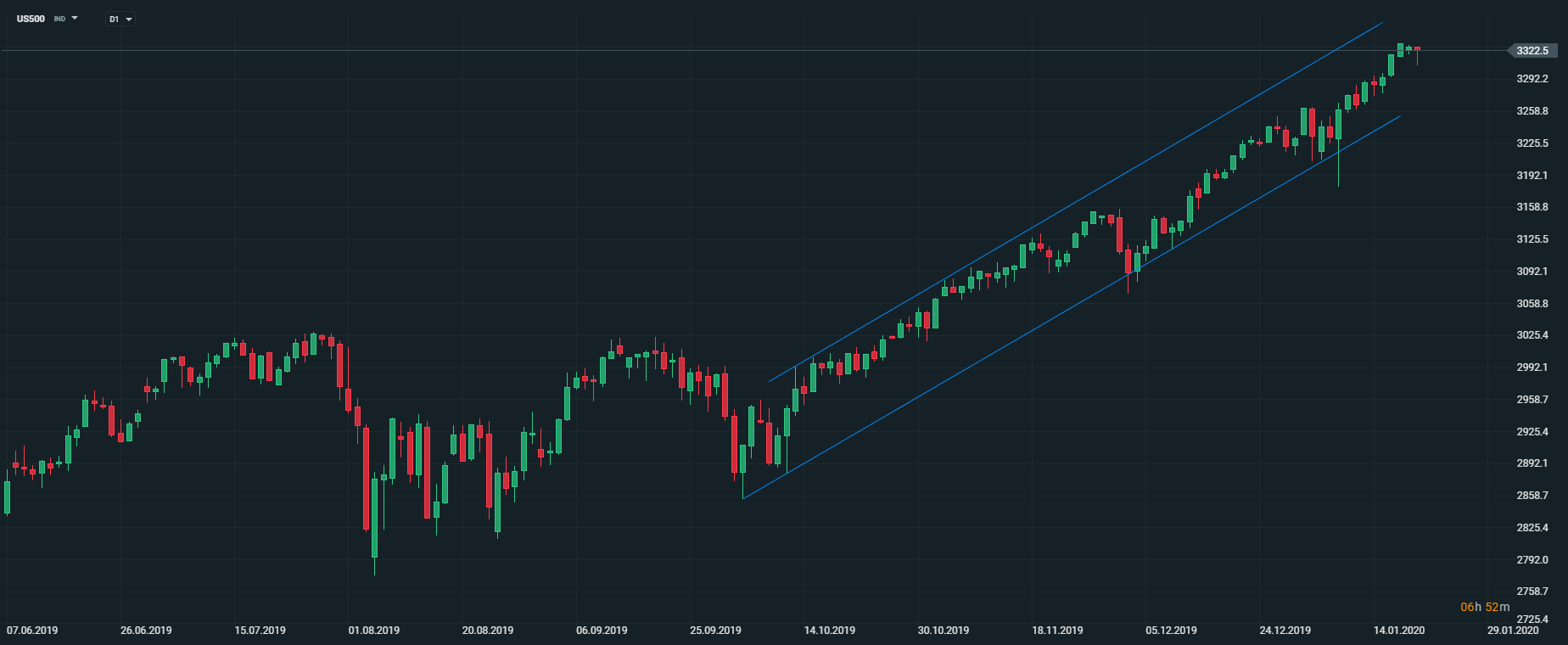Image resolution: width=1568 pixels, height=645 pixels.
Task: Click the 26.06.2019 date label
Action: tap(146, 631)
